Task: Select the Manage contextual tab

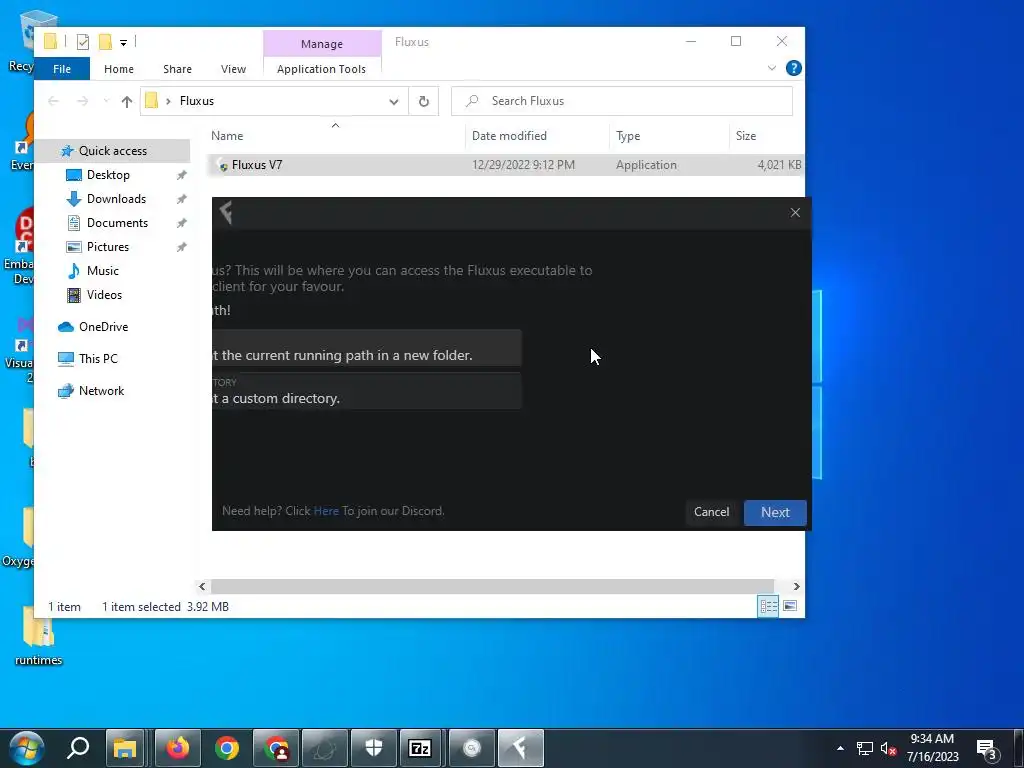Action: pyautogui.click(x=322, y=44)
